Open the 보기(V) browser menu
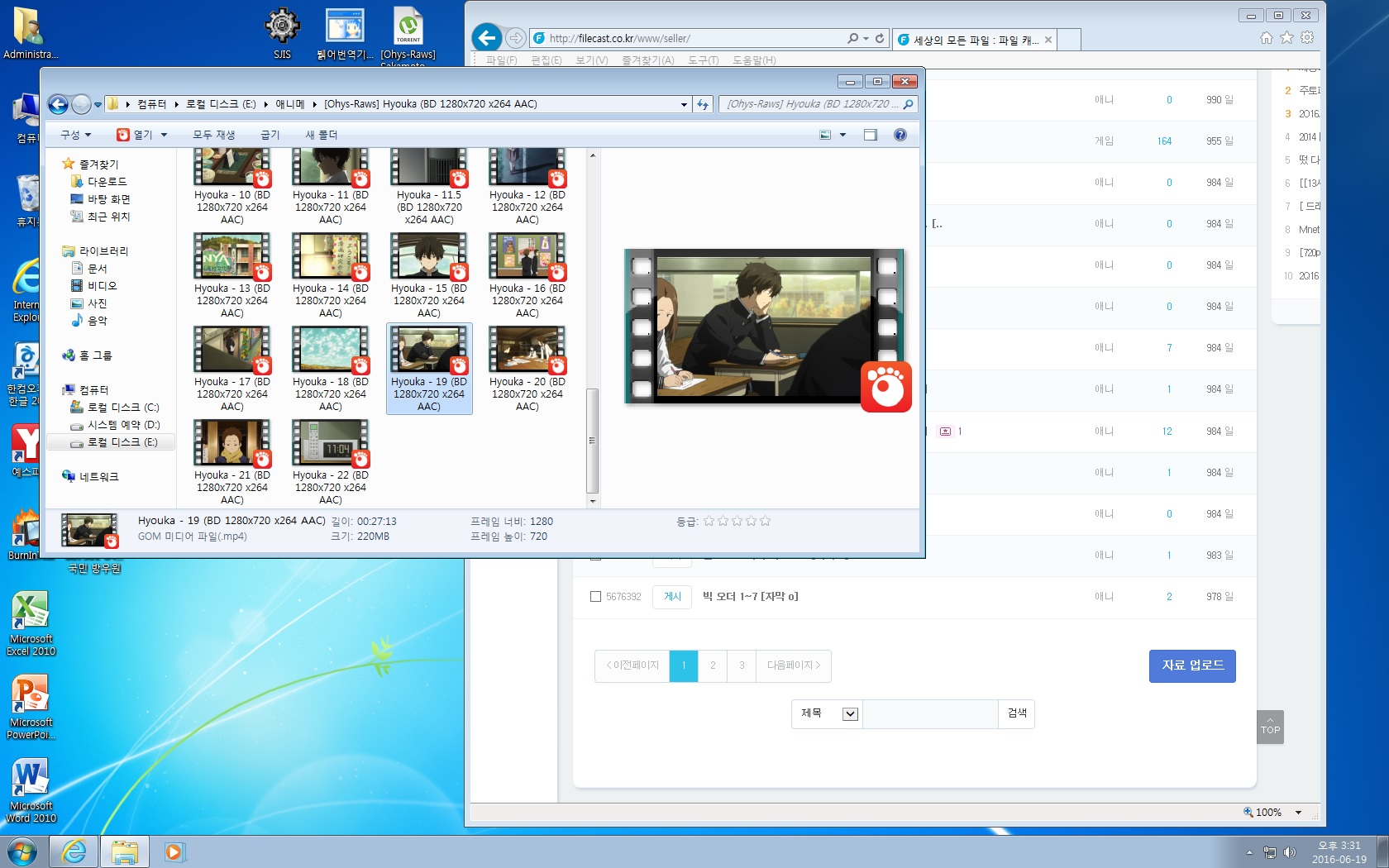This screenshot has height=868, width=1389. (x=592, y=60)
